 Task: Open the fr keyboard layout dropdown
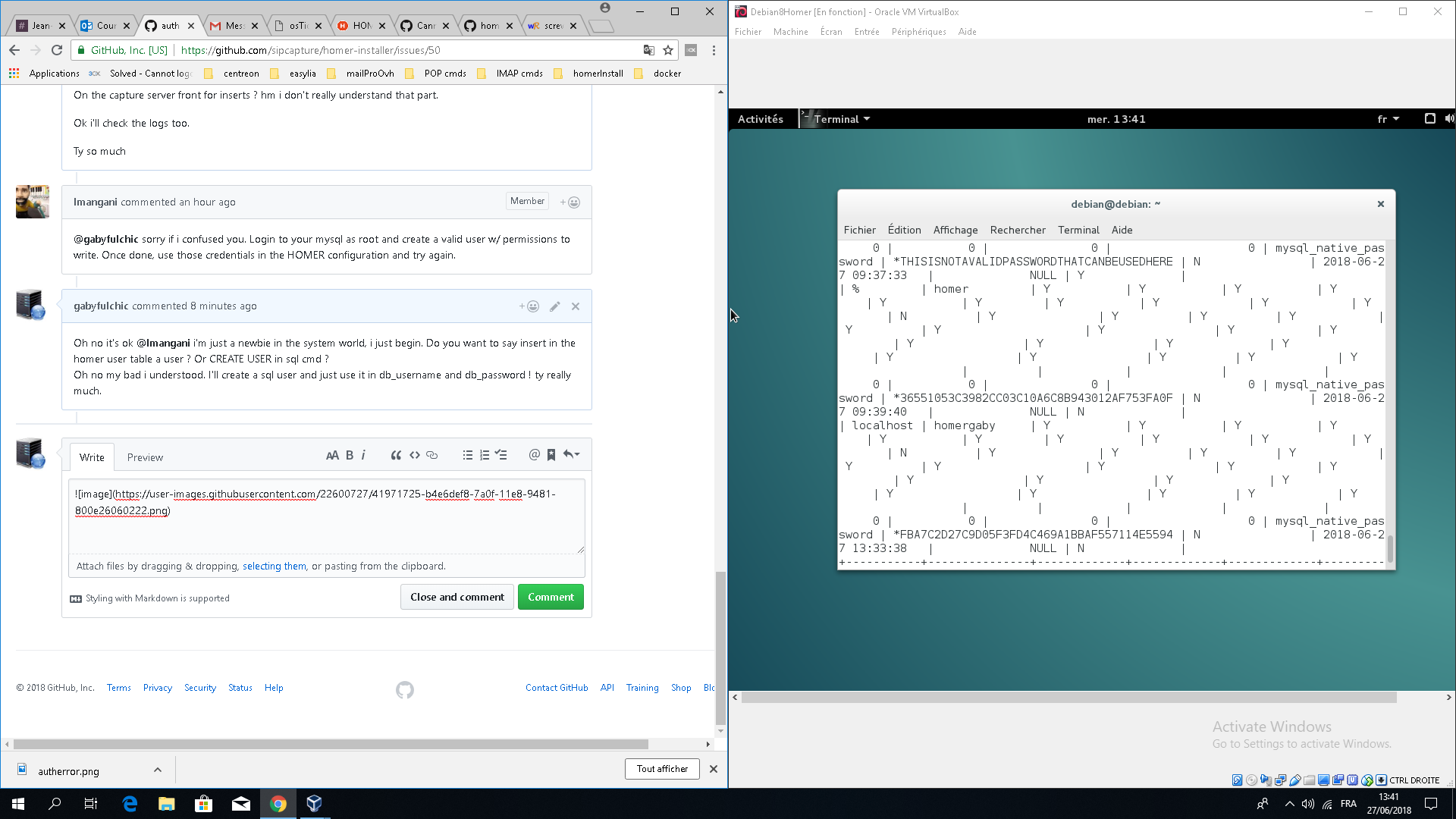click(1387, 119)
